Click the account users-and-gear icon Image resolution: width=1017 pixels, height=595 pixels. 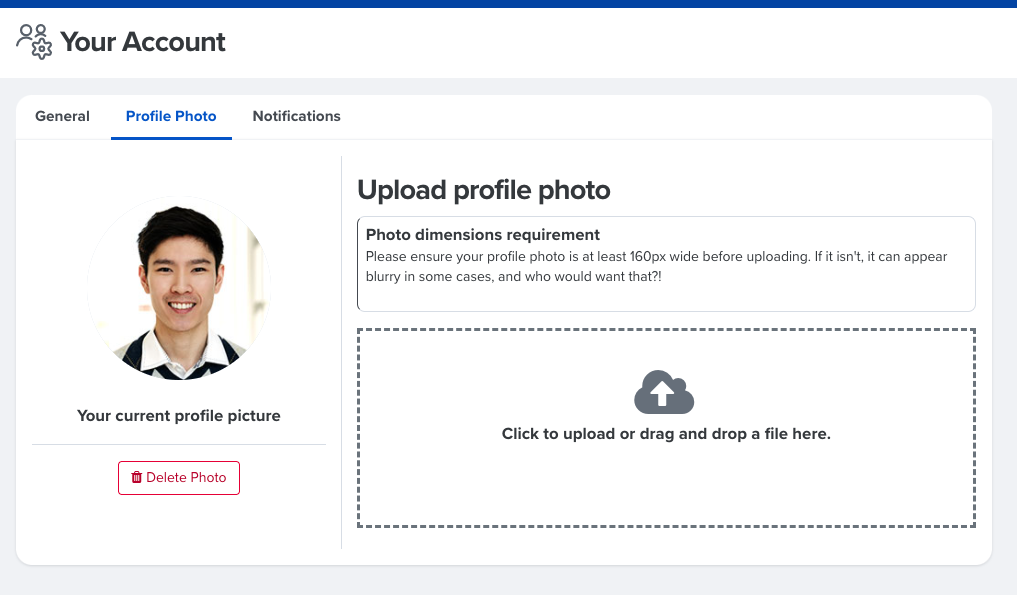coord(31,41)
